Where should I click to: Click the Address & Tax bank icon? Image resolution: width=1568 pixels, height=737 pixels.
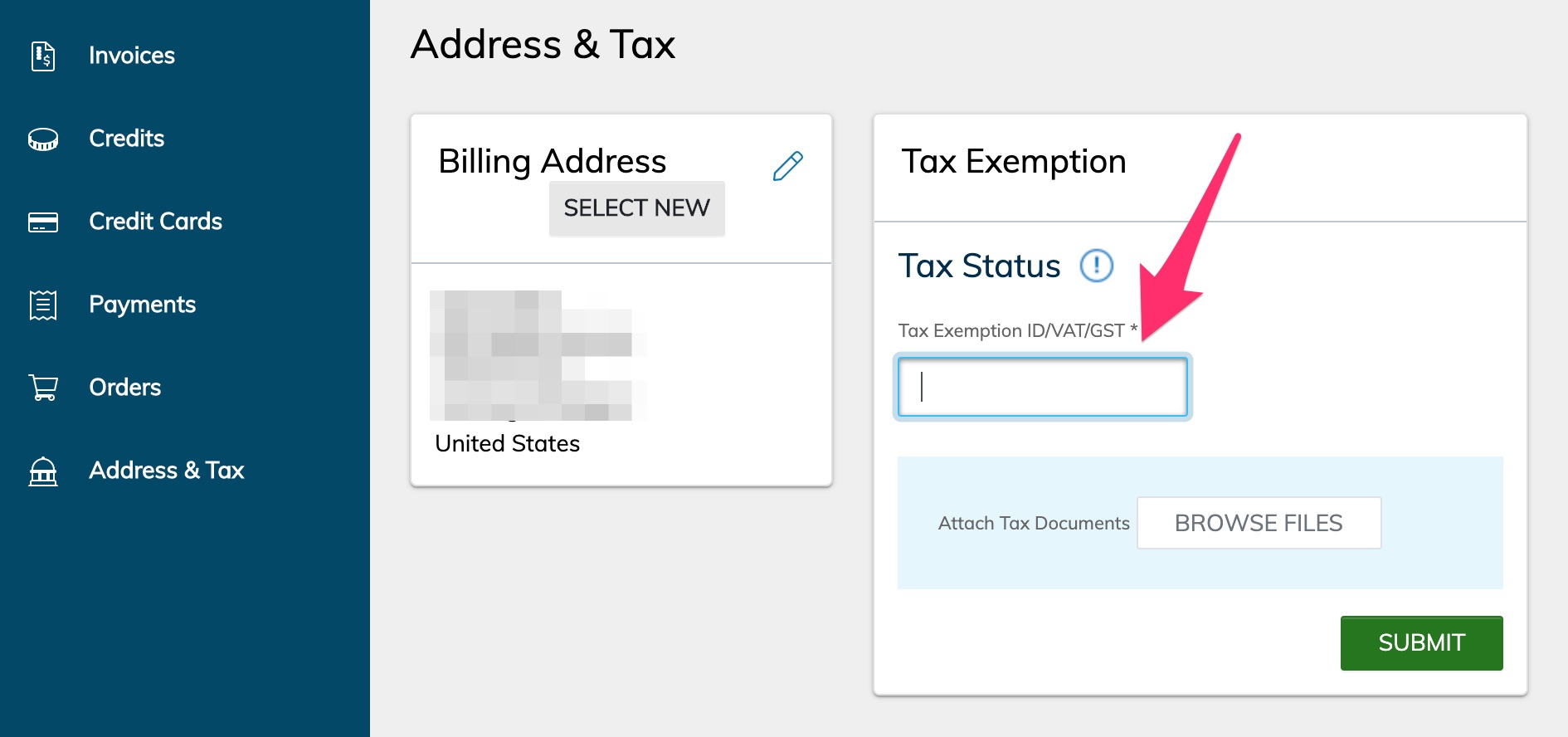43,471
